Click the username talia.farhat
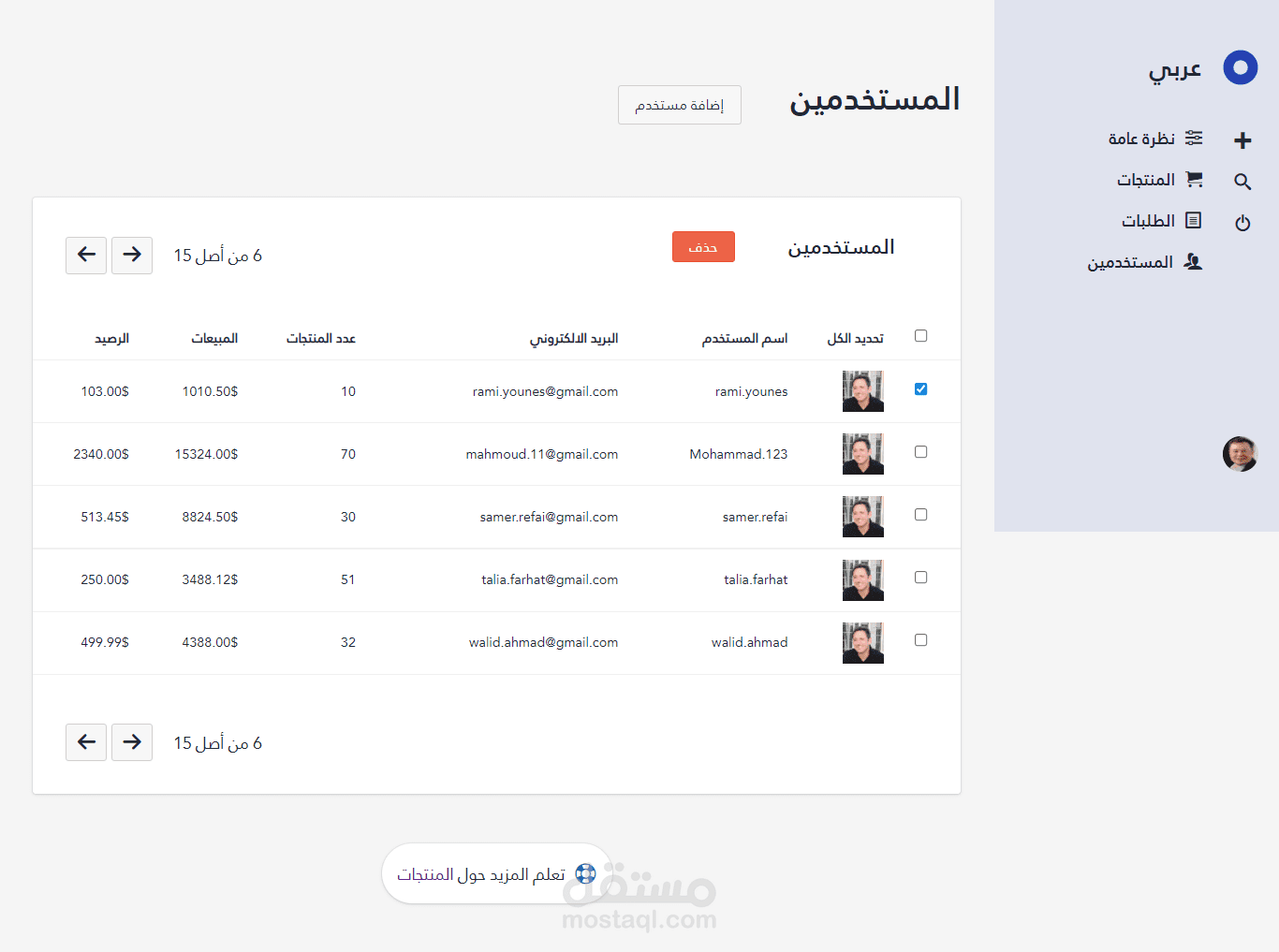This screenshot has height=952, width=1279. (x=756, y=579)
